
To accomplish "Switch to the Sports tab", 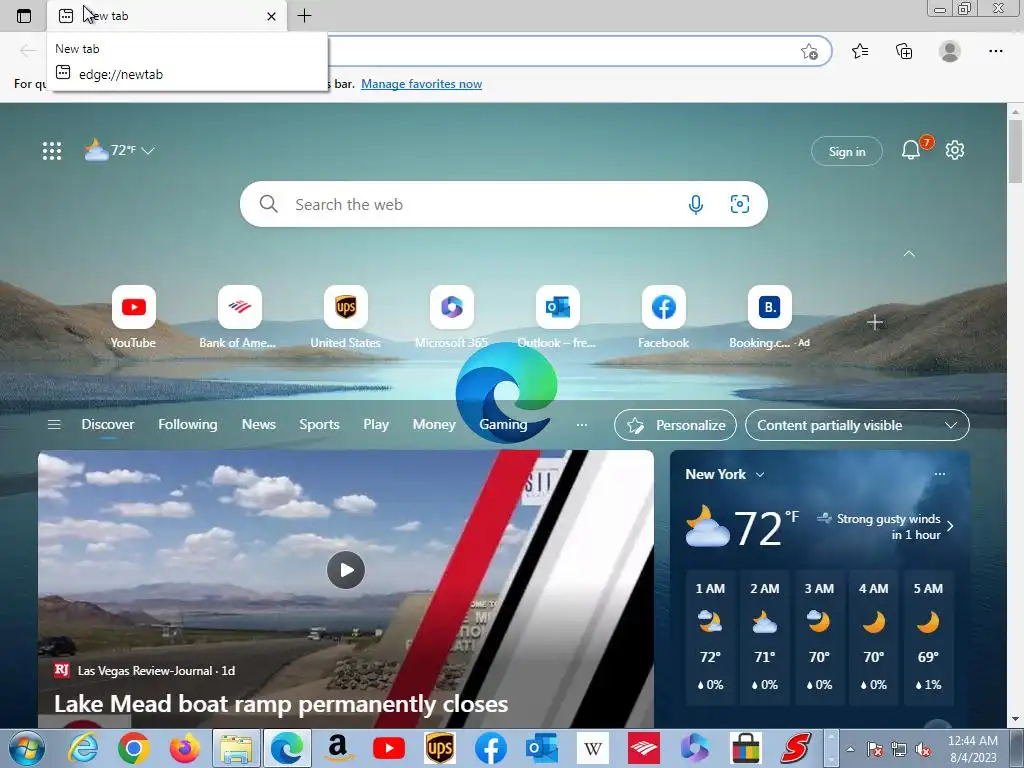I will click(x=319, y=424).
